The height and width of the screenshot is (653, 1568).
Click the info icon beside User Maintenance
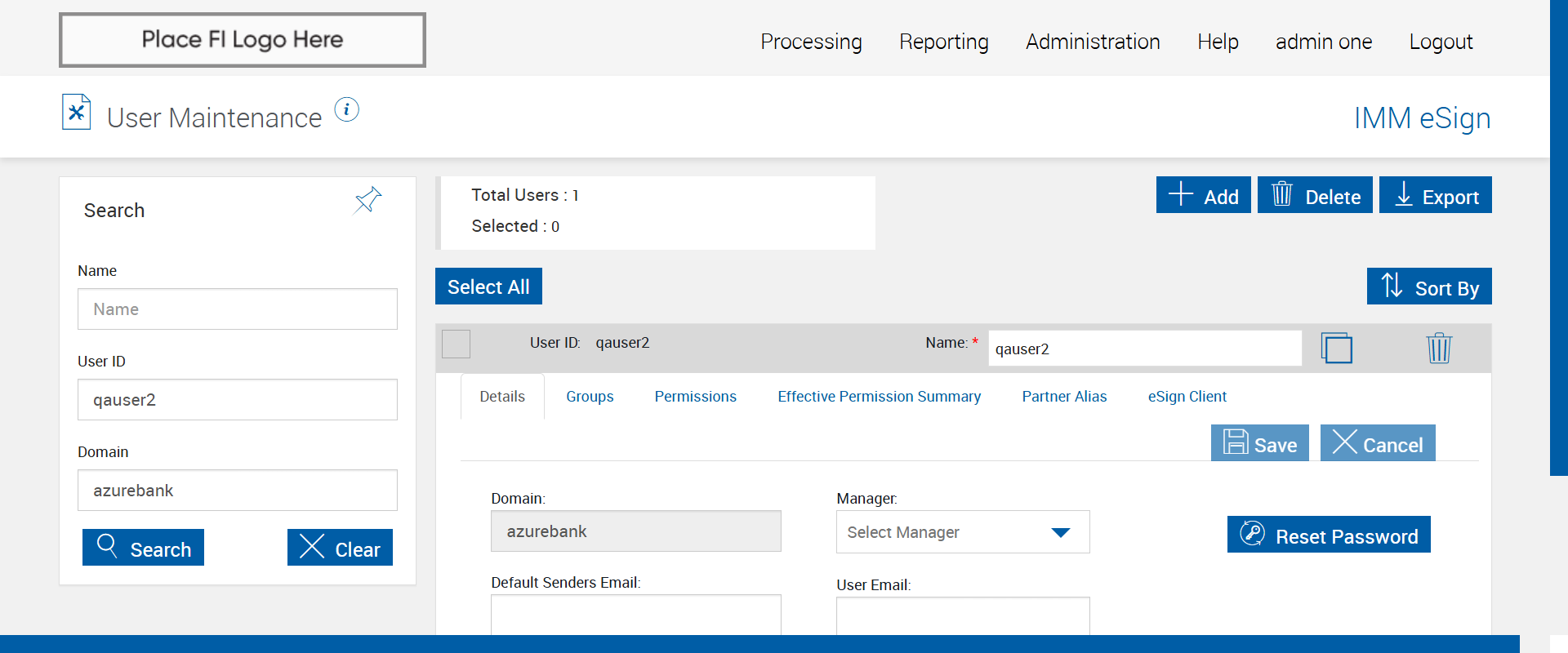tap(346, 109)
